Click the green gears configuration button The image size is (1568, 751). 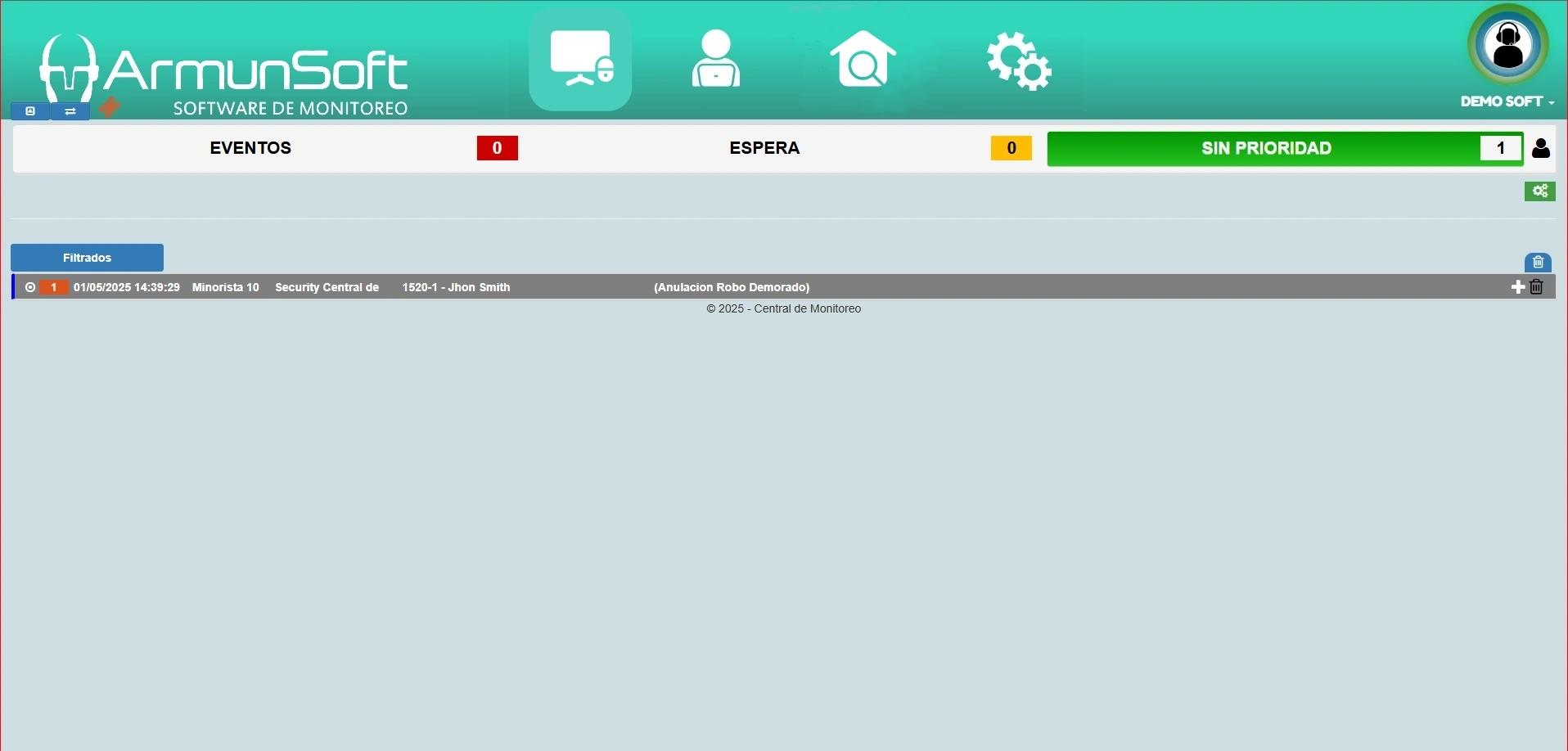[1539, 191]
